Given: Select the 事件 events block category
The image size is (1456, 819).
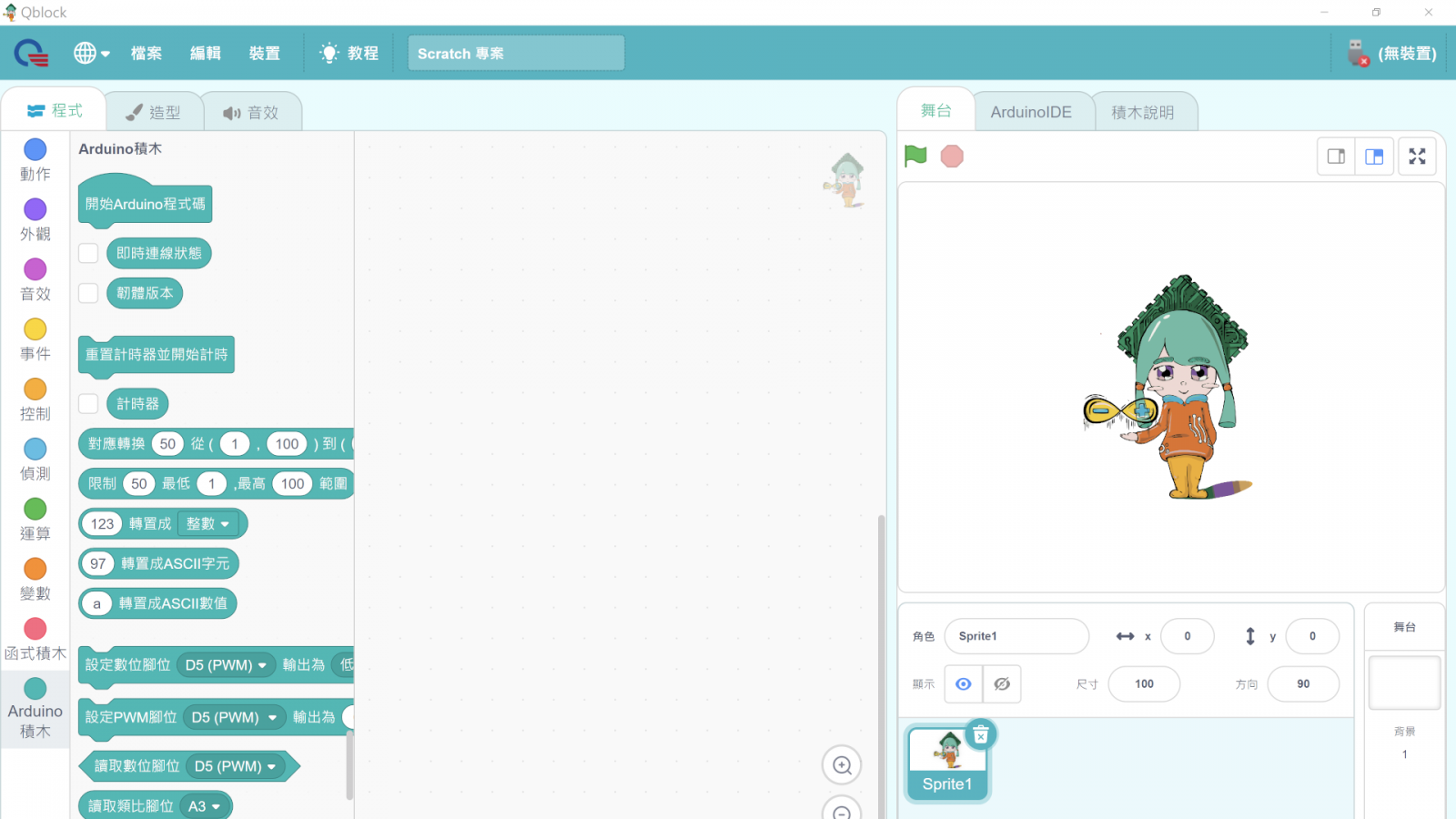Looking at the screenshot, I should [35, 340].
